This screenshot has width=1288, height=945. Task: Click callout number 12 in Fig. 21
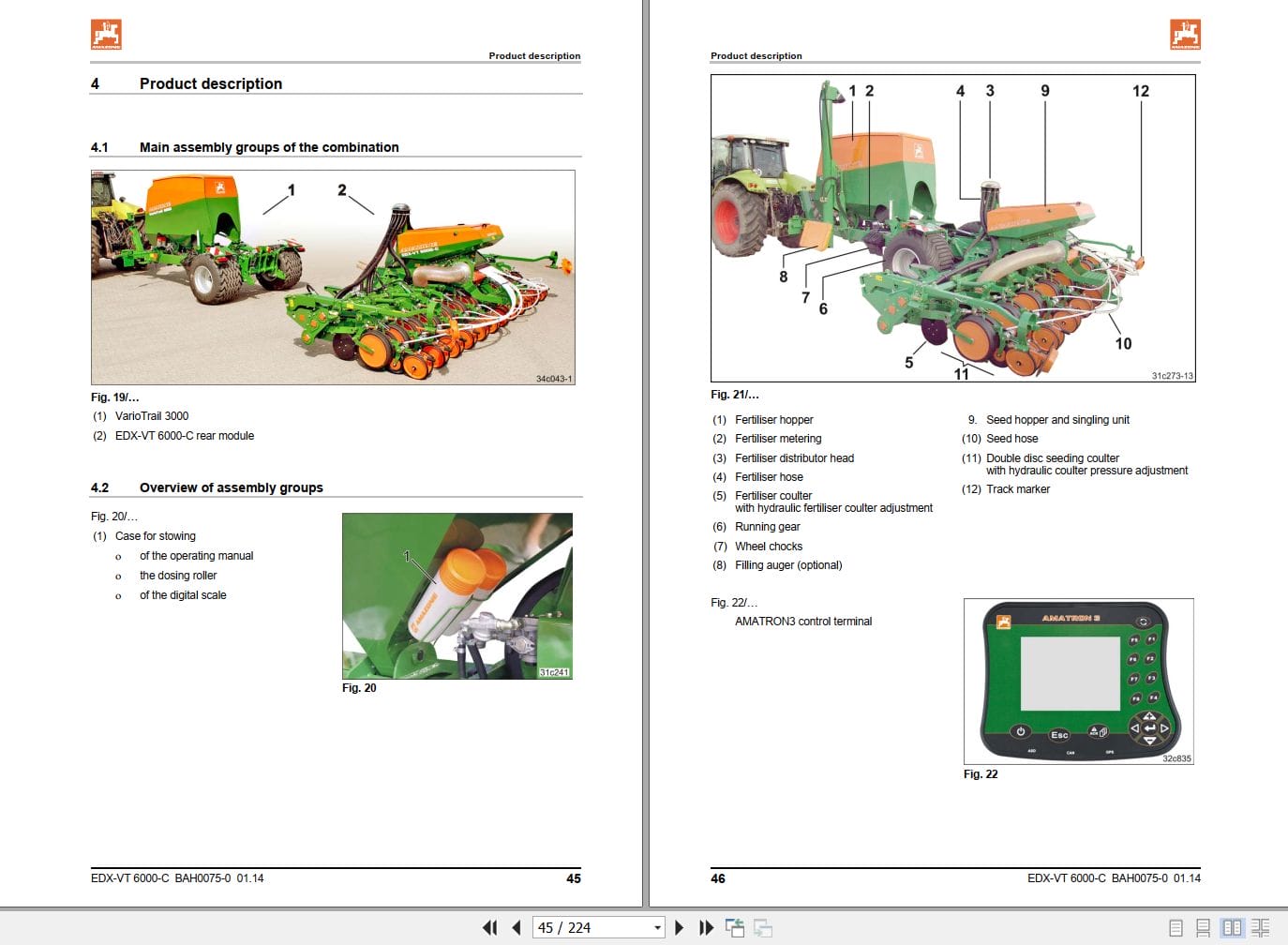[1141, 91]
